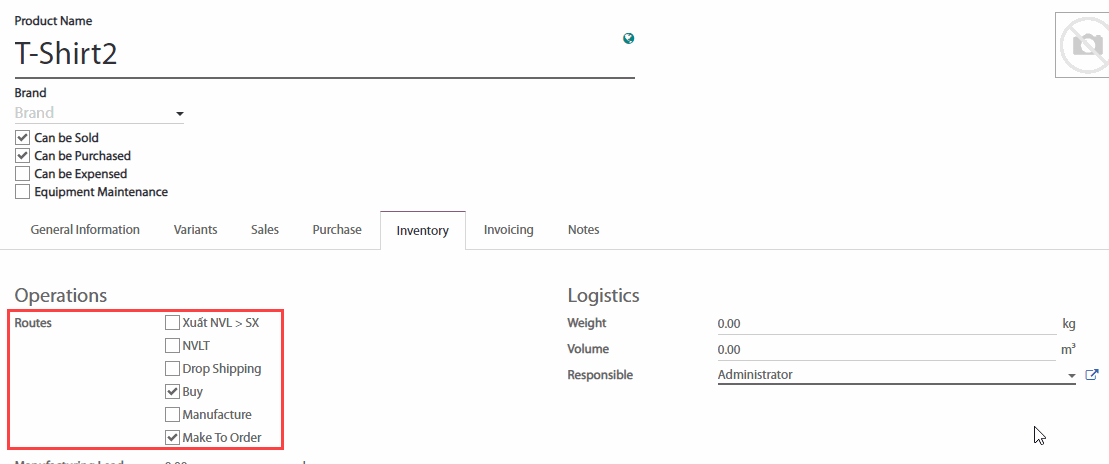This screenshot has height=464, width=1109.
Task: Tick the Manufacture route checkbox
Action: point(172,415)
